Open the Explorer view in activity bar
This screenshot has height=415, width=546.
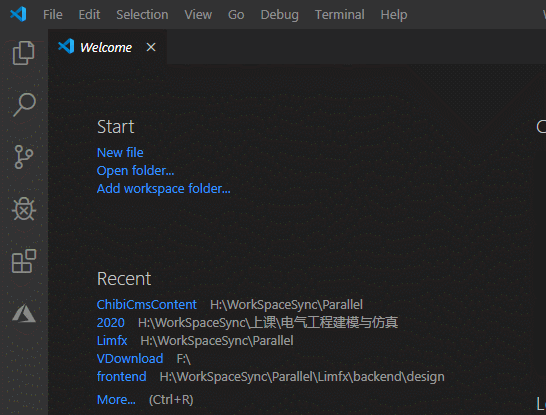click(x=24, y=53)
